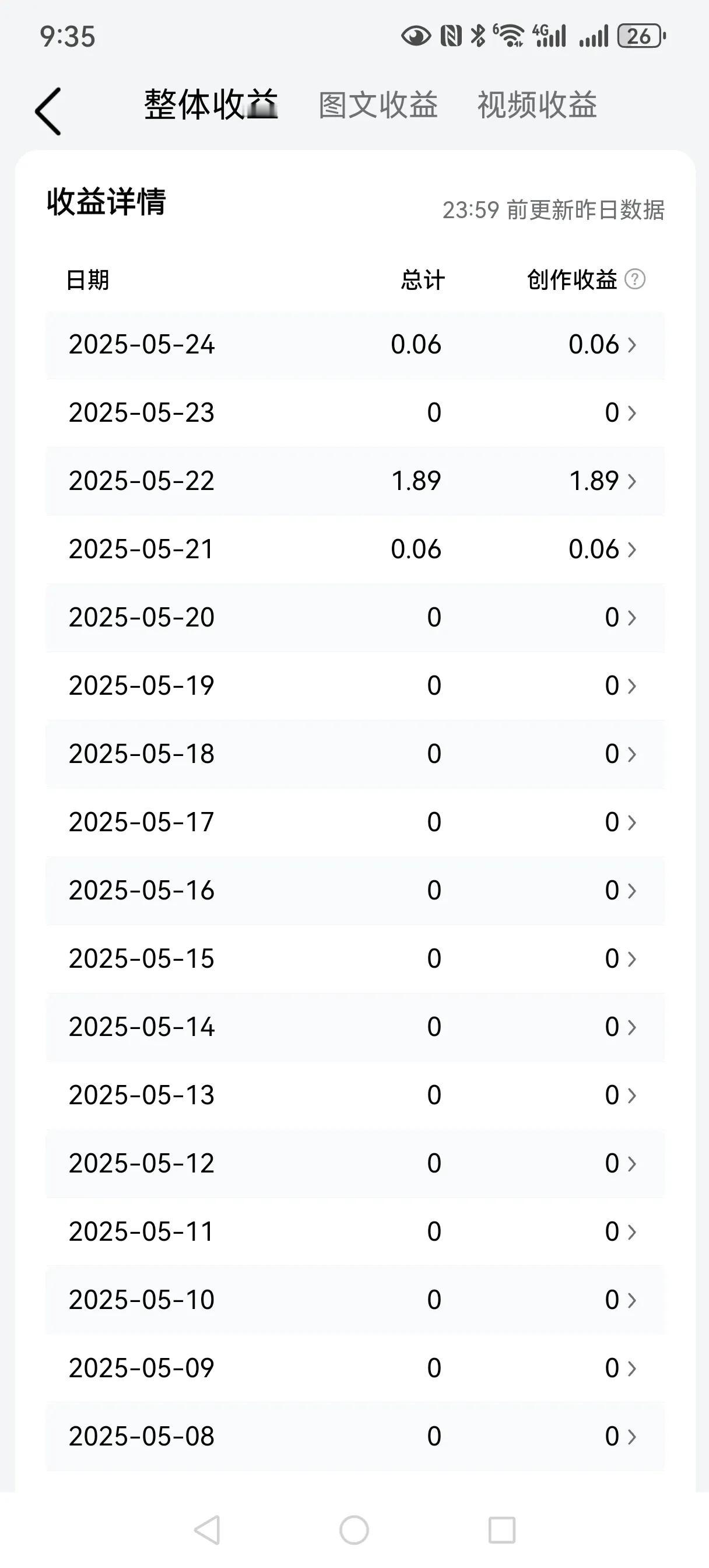Tap the Bluetooth icon in status bar
Viewport: 709px width, 1568px height.
pos(479,36)
